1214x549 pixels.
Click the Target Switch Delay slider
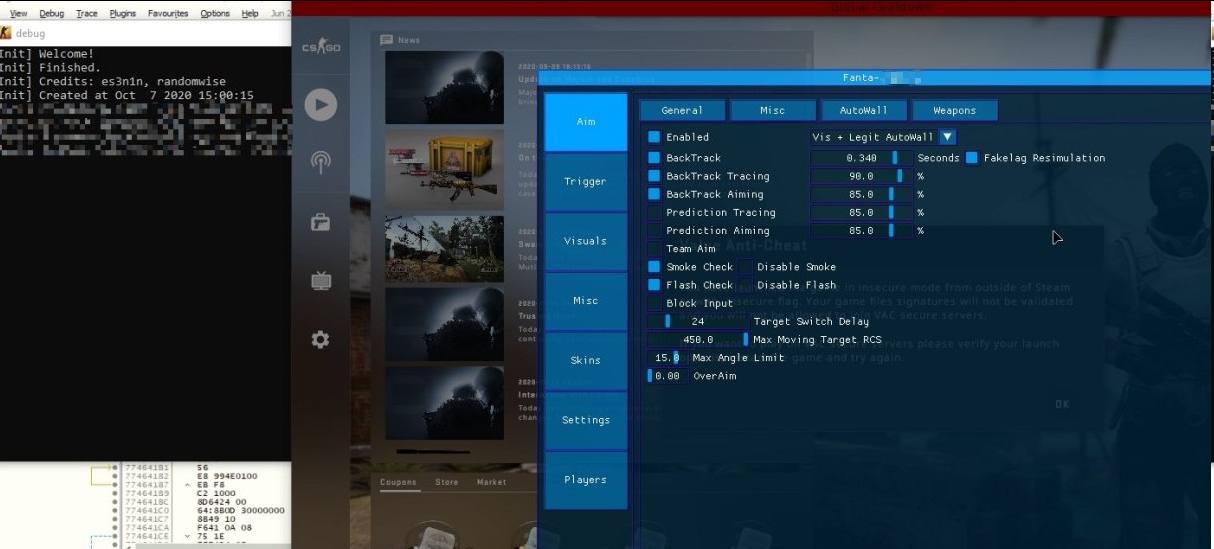point(698,321)
